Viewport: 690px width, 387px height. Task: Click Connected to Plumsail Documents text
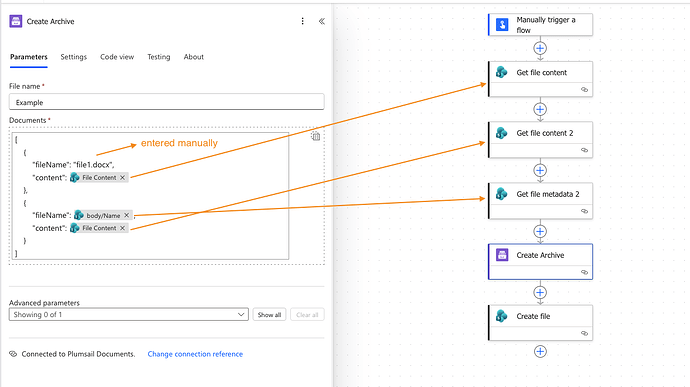[x=78, y=354]
